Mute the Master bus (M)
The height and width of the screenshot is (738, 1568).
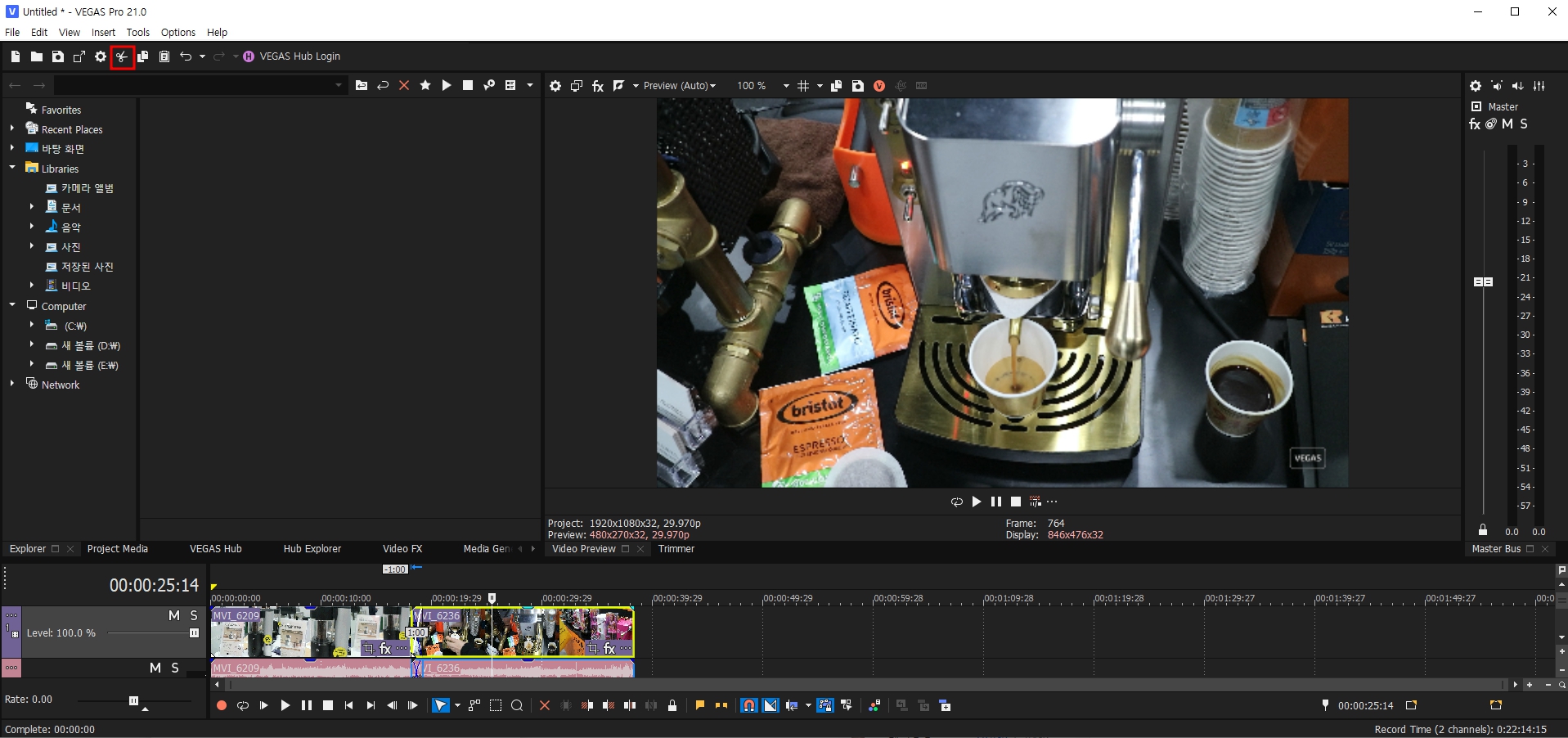[1507, 124]
